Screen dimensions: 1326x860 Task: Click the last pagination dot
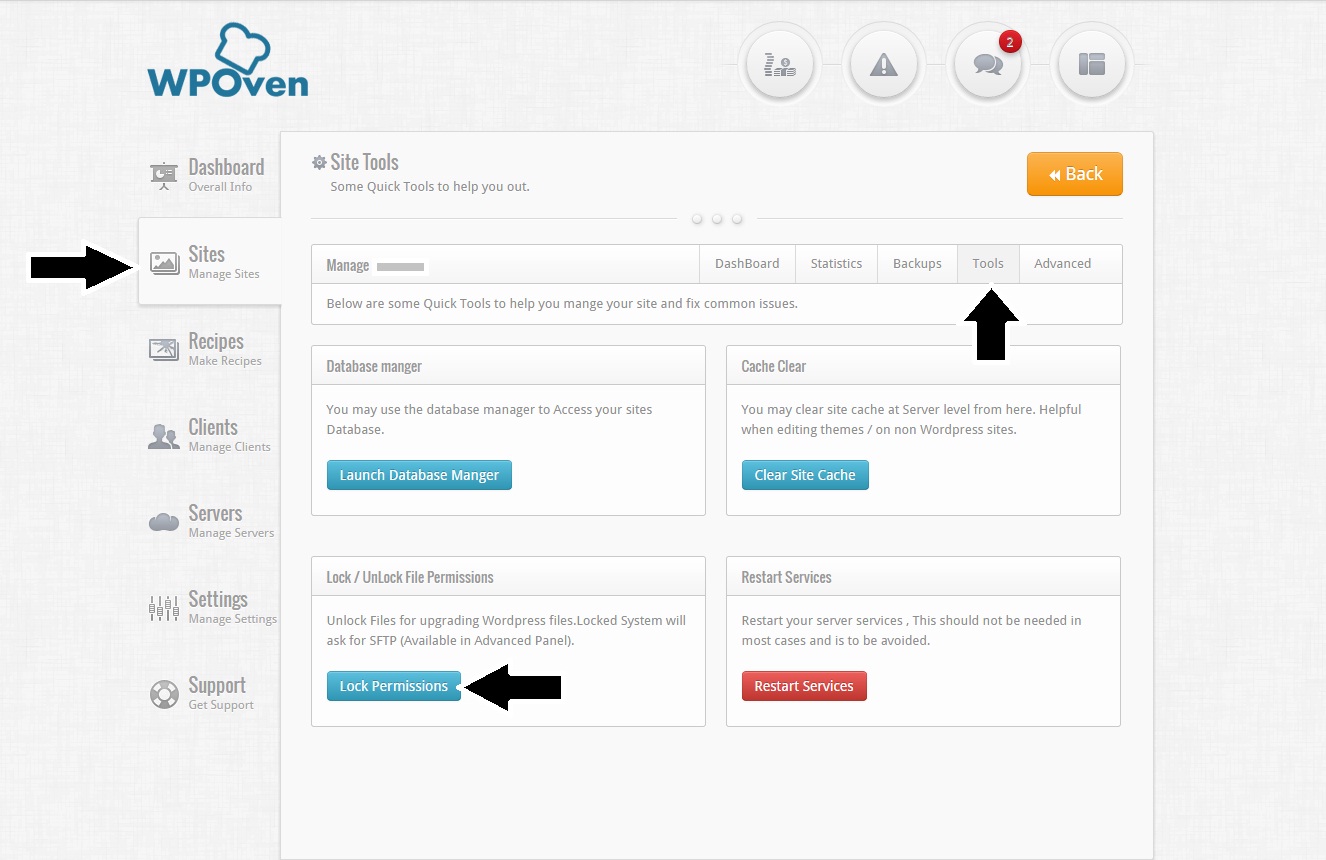click(x=737, y=218)
